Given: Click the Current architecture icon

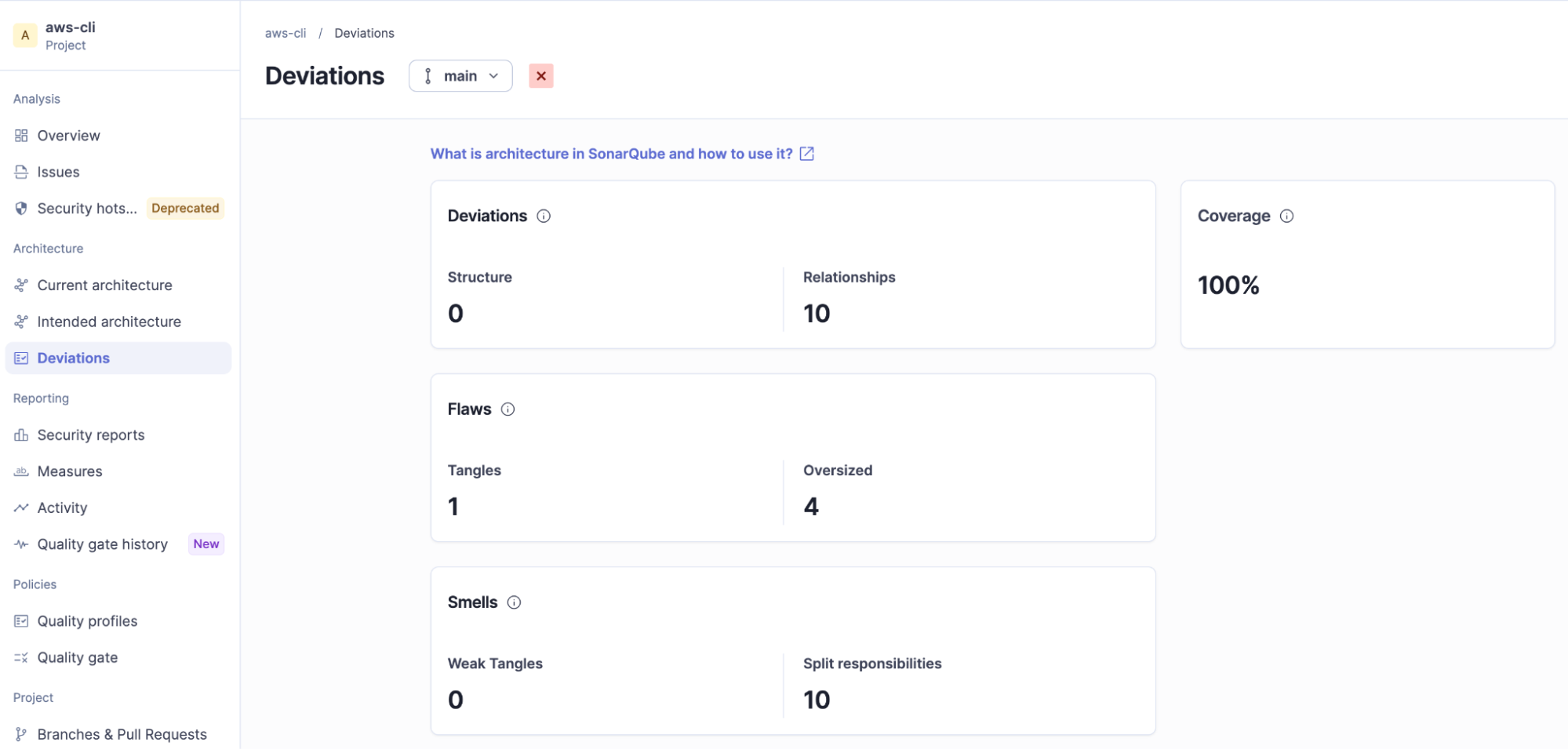Looking at the screenshot, I should (21, 285).
